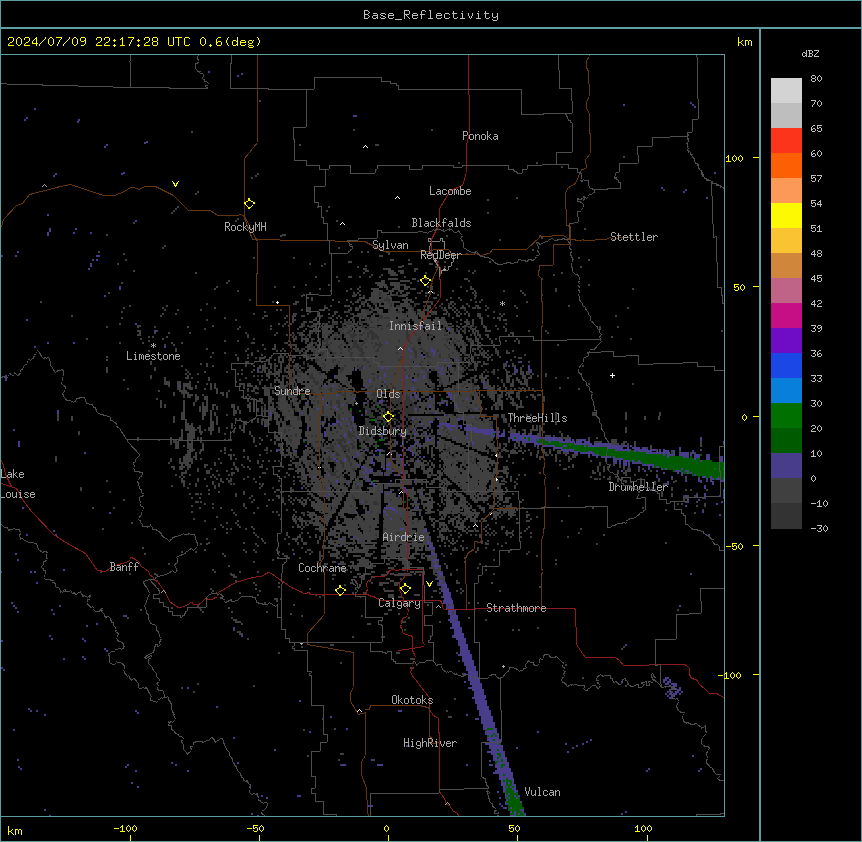Screen dimensions: 862x842
Task: Click the Calgary city label
Action: [399, 603]
